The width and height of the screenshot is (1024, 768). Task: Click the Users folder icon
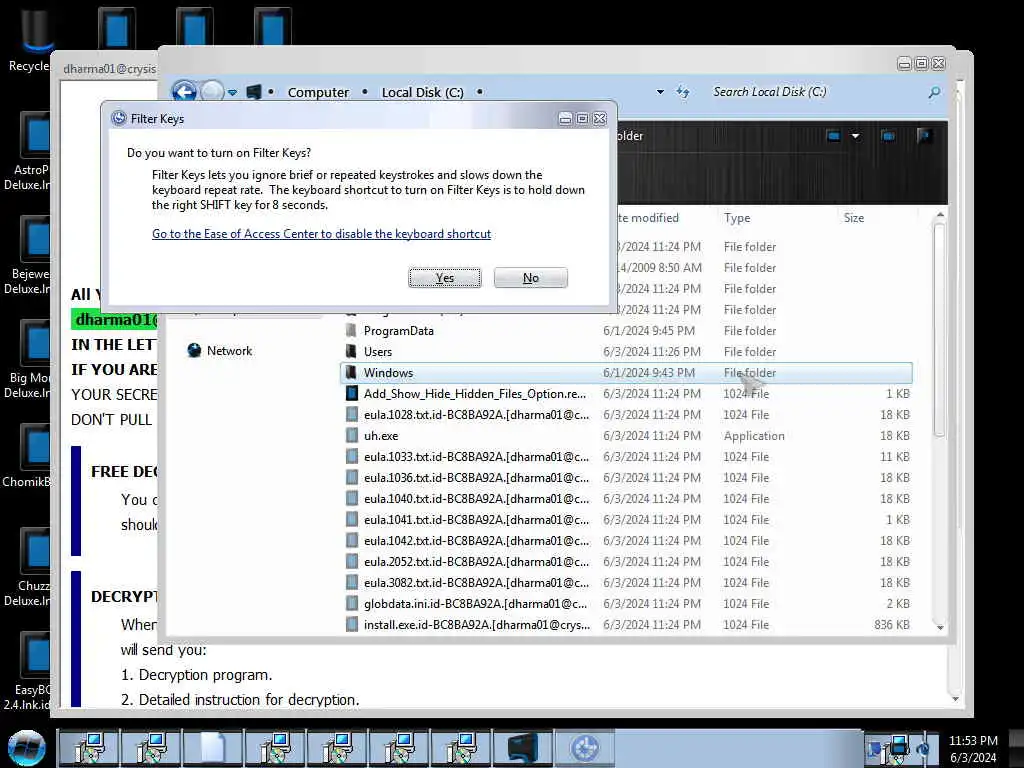tap(351, 351)
